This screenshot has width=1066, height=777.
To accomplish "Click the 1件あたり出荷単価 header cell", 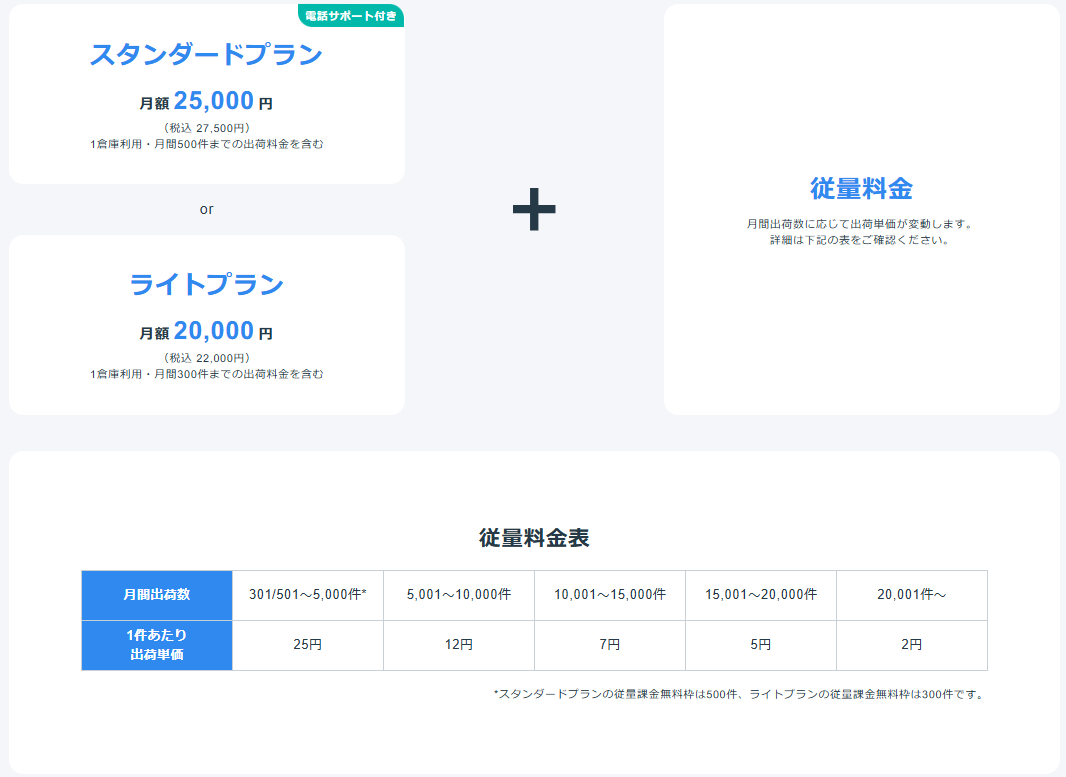I will (157, 645).
